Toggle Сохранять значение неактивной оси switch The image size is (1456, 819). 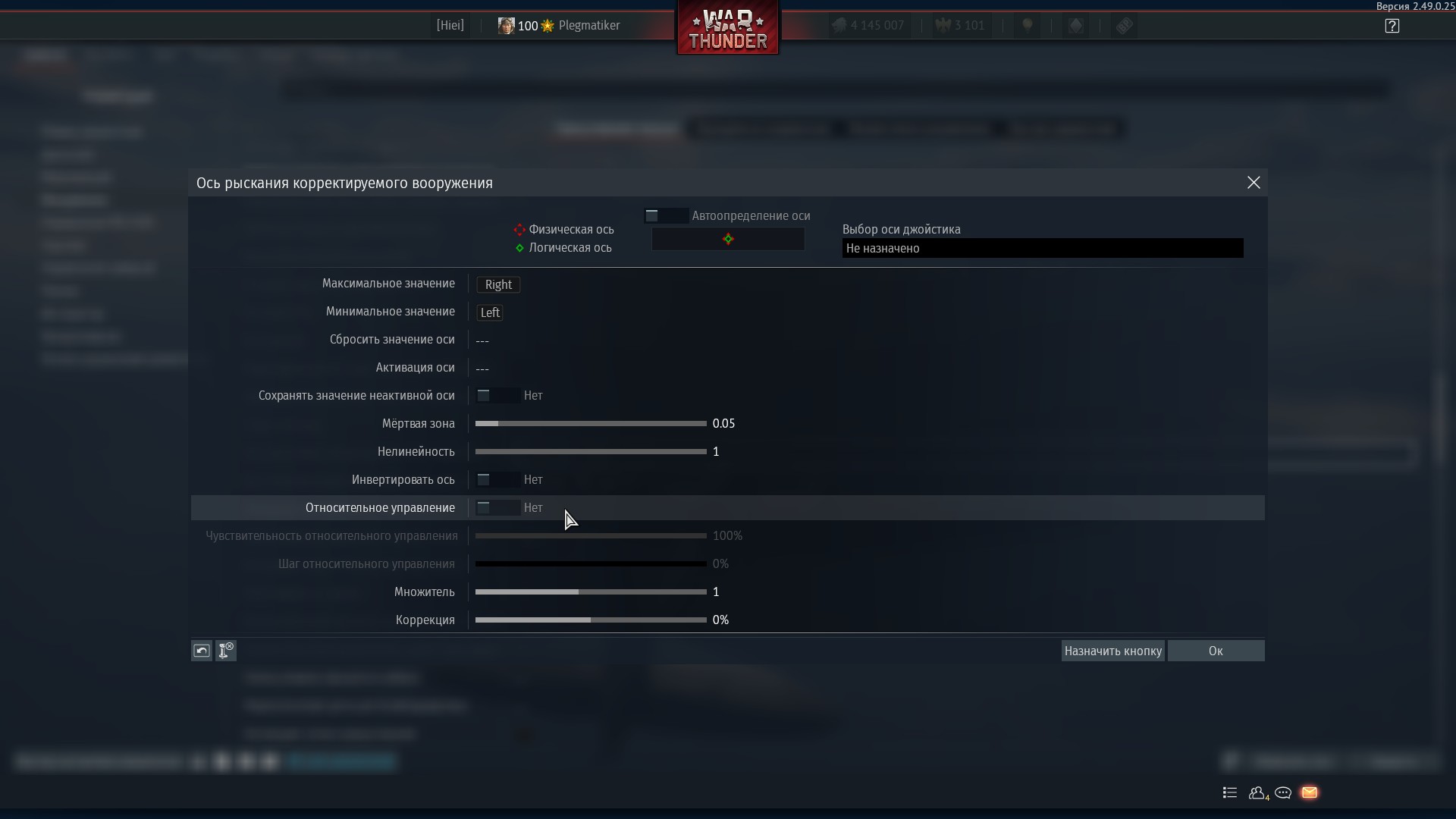[497, 396]
